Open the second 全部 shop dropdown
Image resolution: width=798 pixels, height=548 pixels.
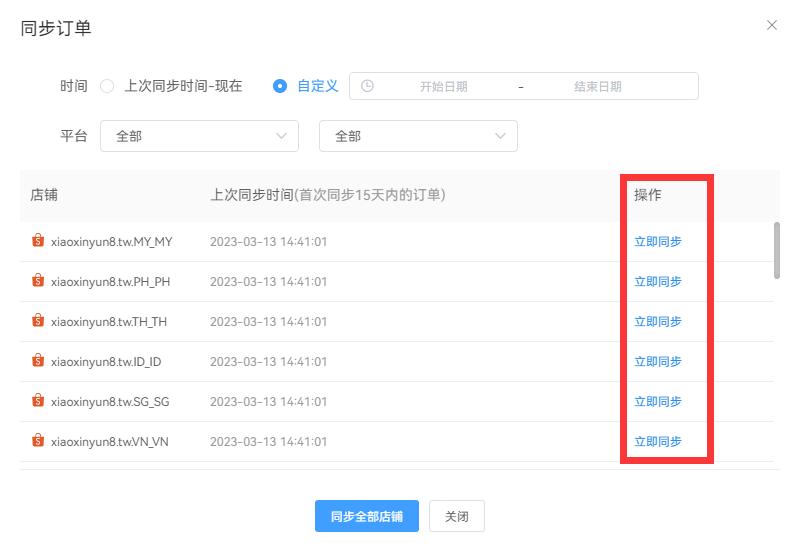418,136
